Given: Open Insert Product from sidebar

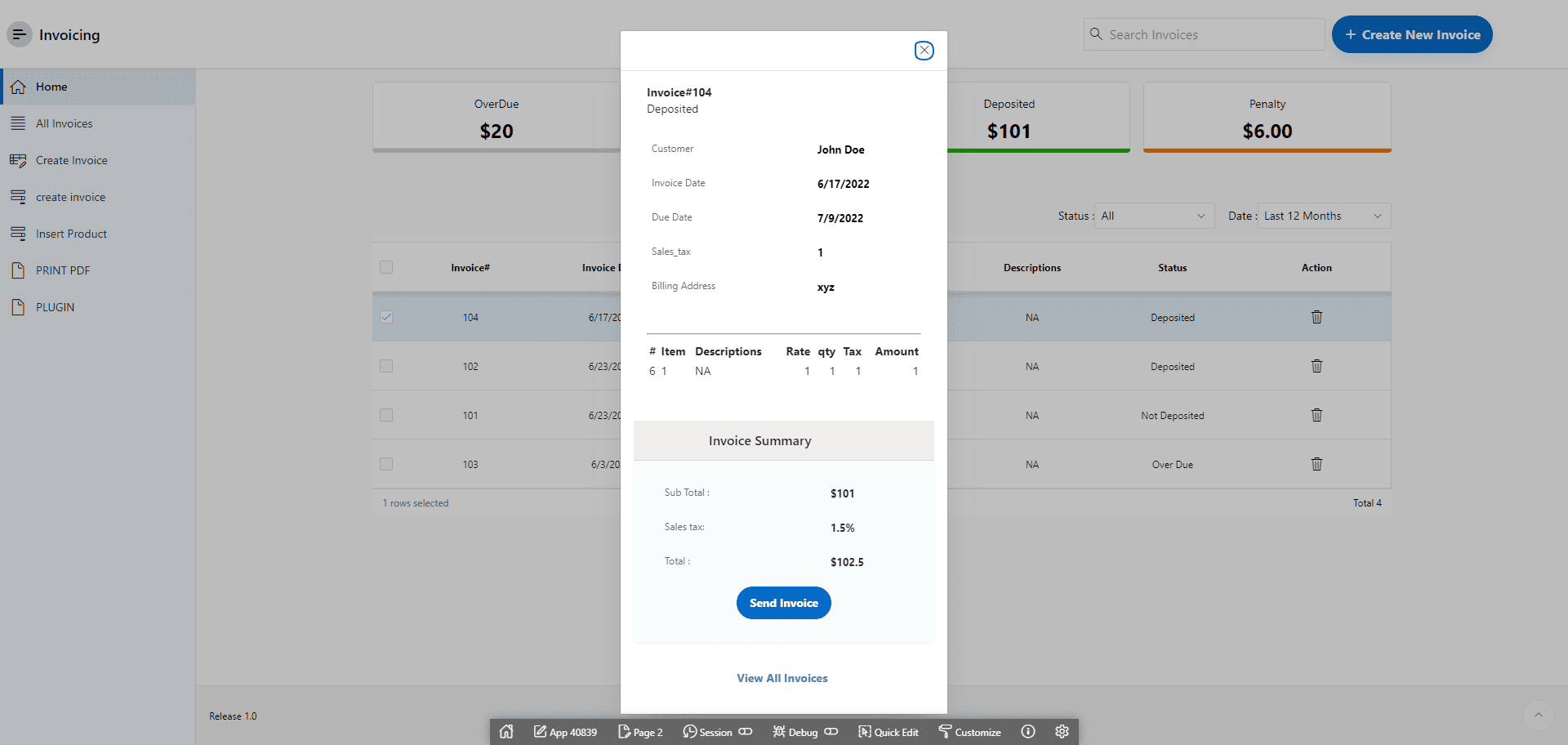Looking at the screenshot, I should tap(71, 234).
